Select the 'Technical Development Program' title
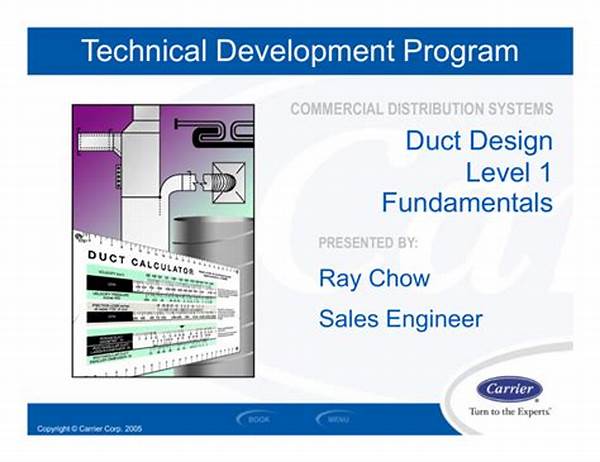This screenshot has height=462, width=600. click(x=299, y=50)
